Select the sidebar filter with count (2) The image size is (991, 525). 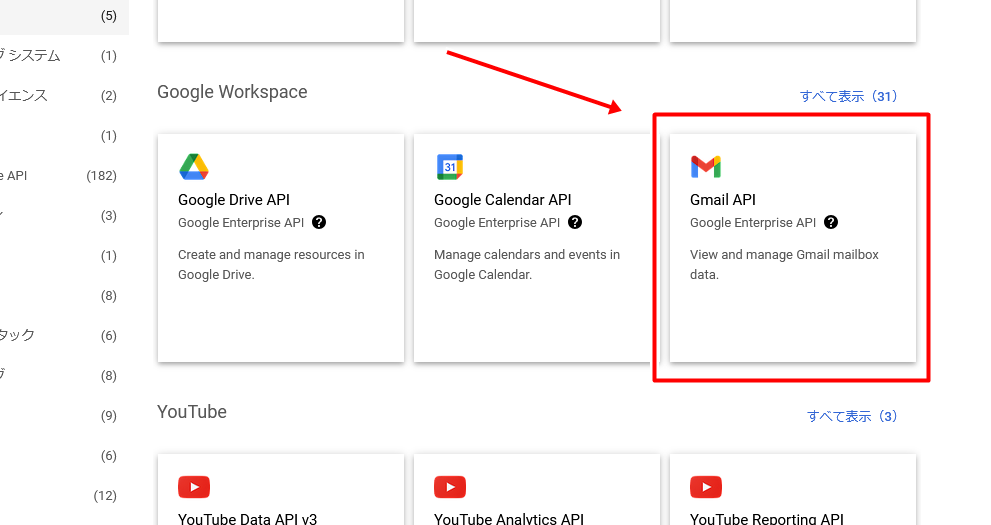(x=58, y=95)
